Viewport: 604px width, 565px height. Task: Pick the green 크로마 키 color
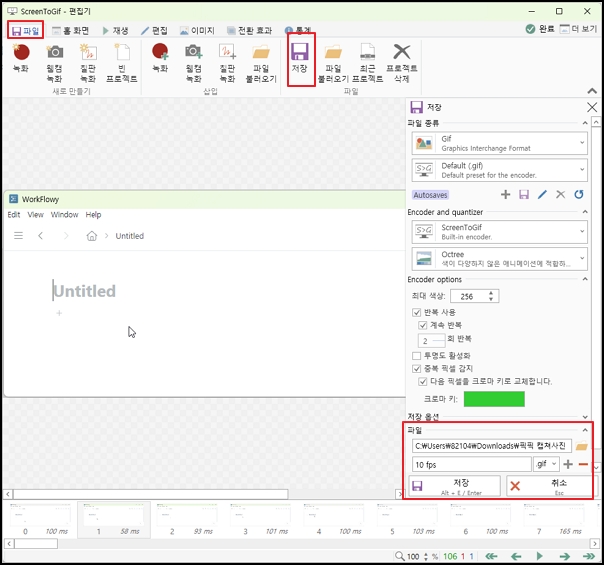(x=494, y=399)
